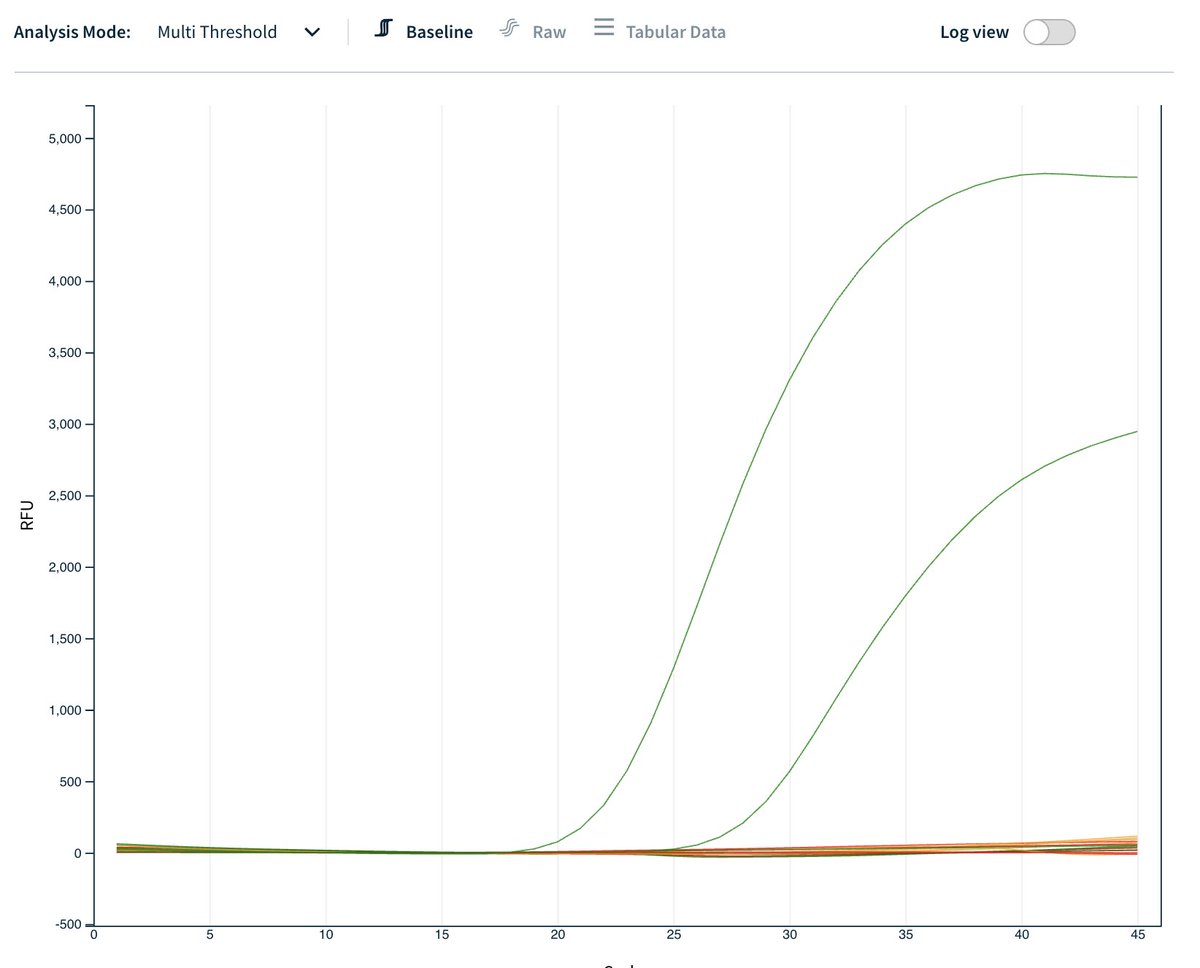Click the Raw curves icon
This screenshot has height=968, width=1200.
509,30
